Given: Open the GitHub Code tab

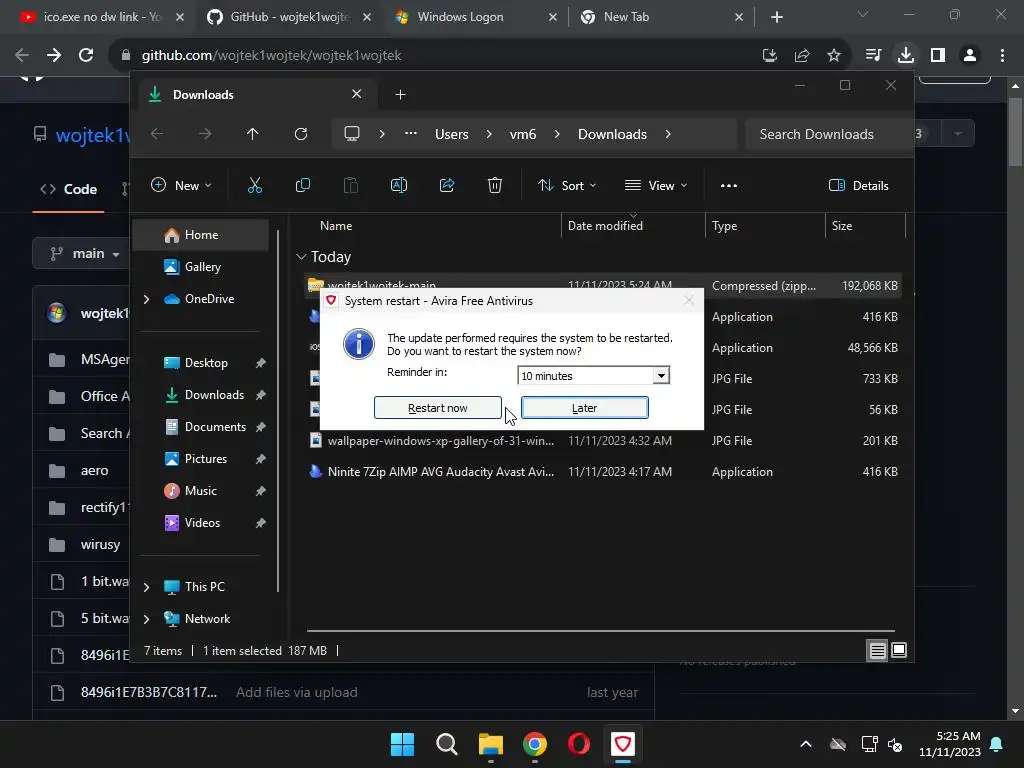Looking at the screenshot, I should [x=69, y=189].
